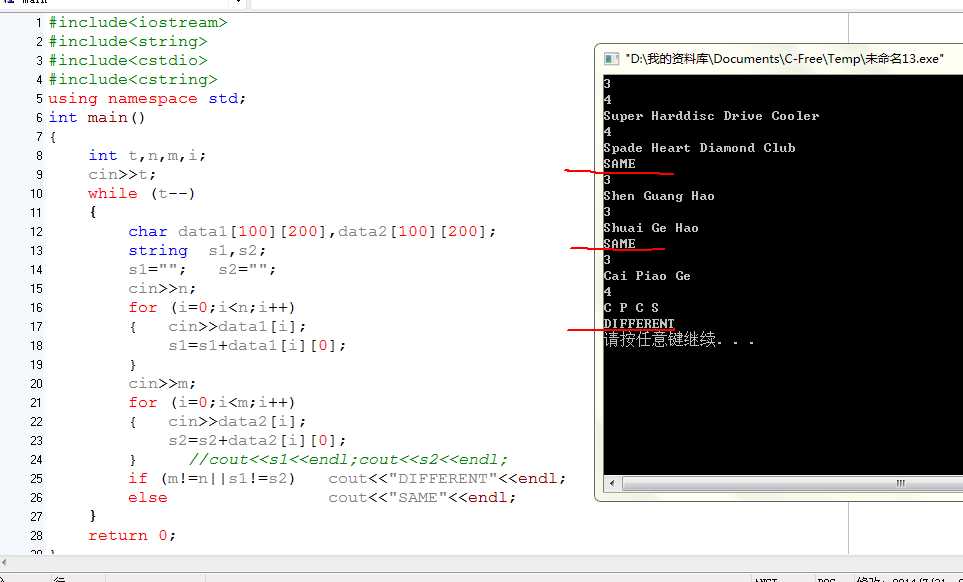This screenshot has height=582, width=963.
Task: Click the else line printing "SAME"
Action: [x=322, y=498]
